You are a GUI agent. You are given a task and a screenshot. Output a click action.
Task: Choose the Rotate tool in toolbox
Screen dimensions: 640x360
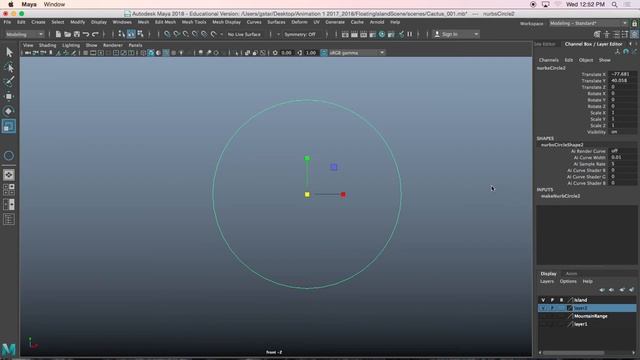click(9, 111)
